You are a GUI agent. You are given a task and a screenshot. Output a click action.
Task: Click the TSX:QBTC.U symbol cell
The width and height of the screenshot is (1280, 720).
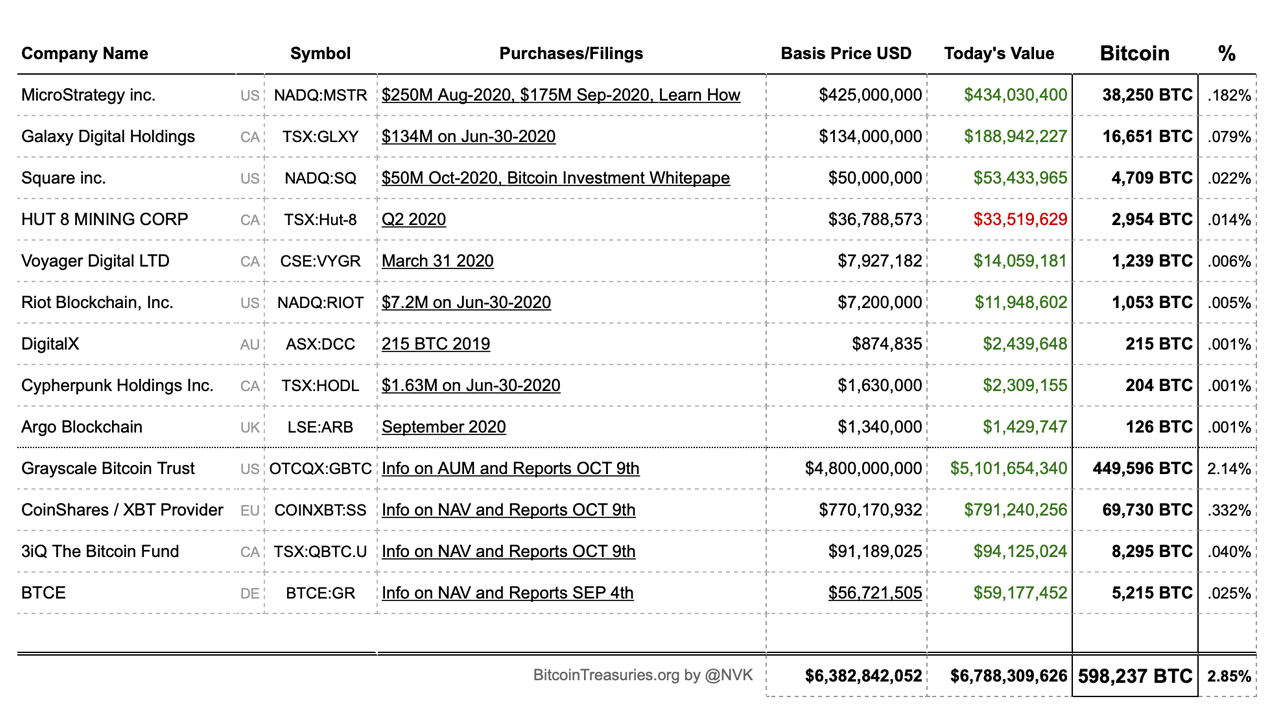(x=320, y=552)
